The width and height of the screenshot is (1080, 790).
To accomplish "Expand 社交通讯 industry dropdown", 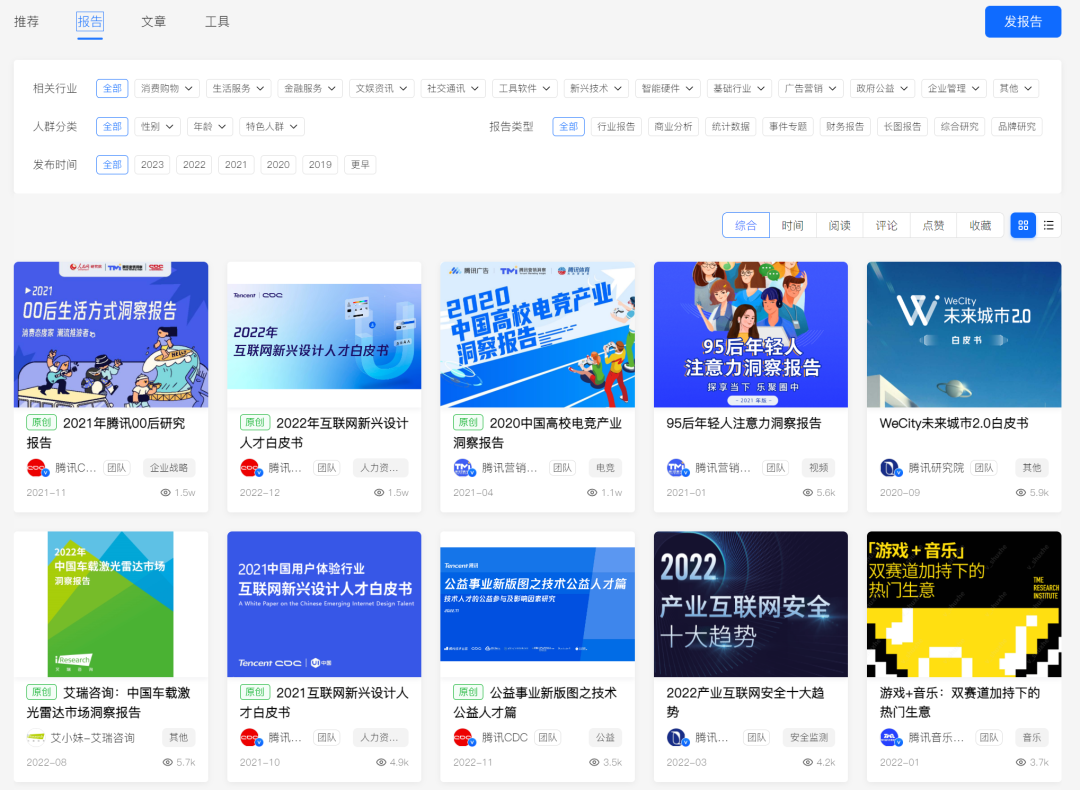I will [453, 88].
